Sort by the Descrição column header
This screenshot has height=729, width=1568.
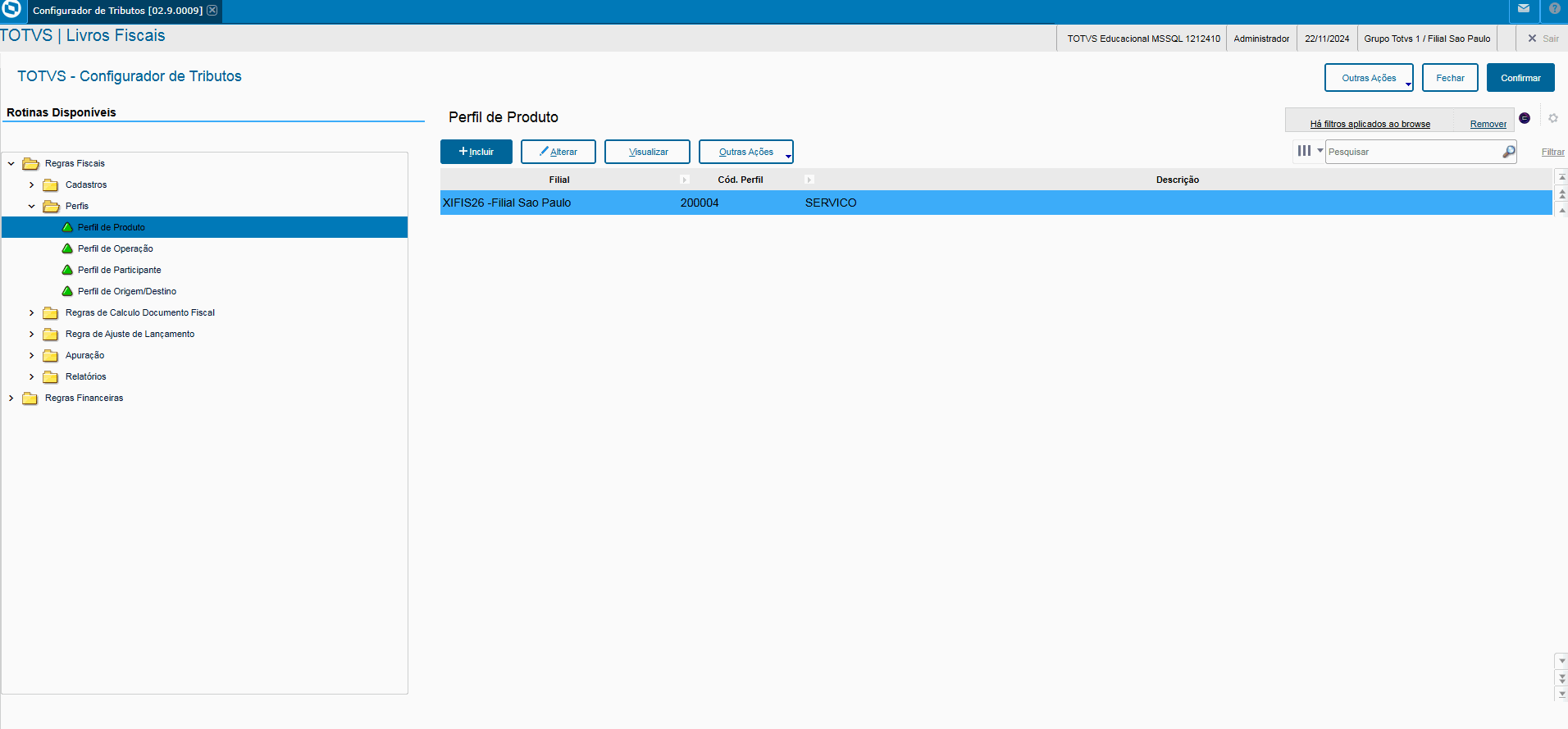pos(1178,180)
